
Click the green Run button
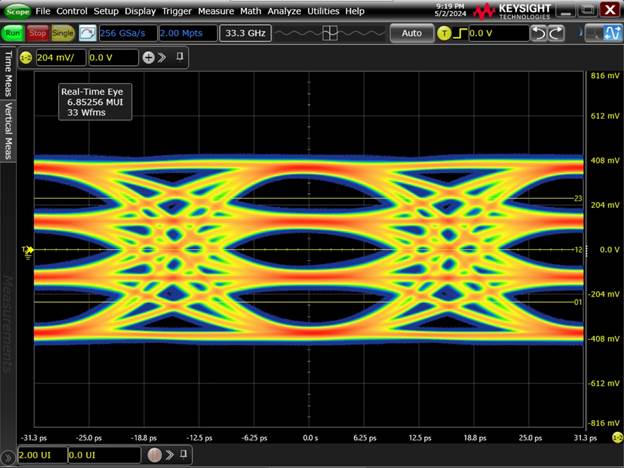(13, 33)
